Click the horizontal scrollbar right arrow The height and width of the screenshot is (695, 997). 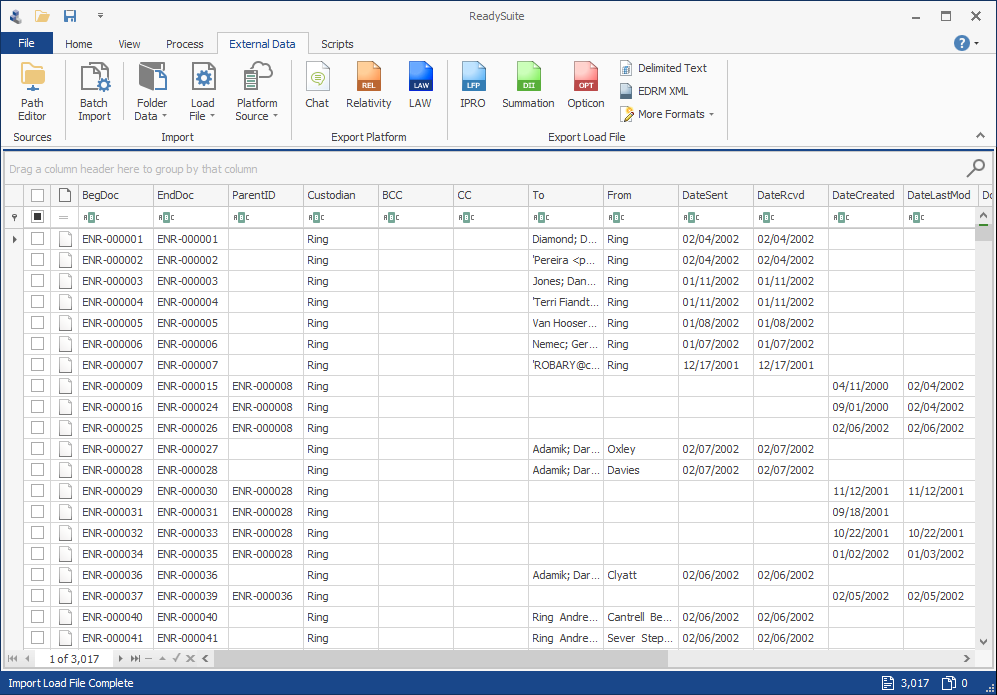click(966, 659)
